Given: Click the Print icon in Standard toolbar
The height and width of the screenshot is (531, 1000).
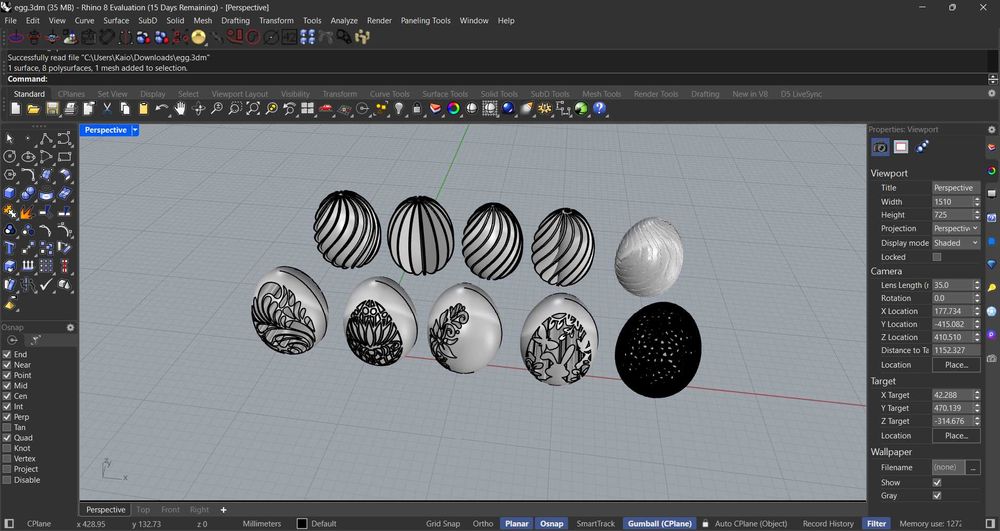Looking at the screenshot, I should 70,109.
